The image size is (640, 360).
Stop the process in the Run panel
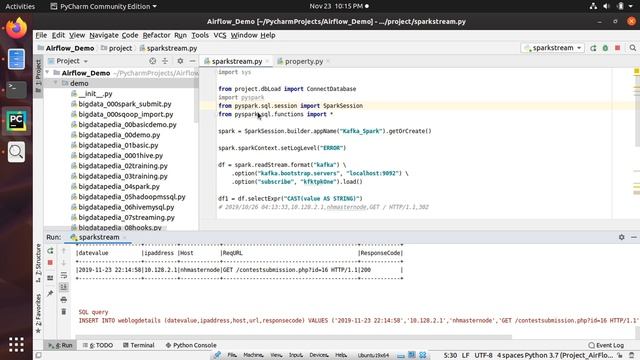[x=50, y=262]
